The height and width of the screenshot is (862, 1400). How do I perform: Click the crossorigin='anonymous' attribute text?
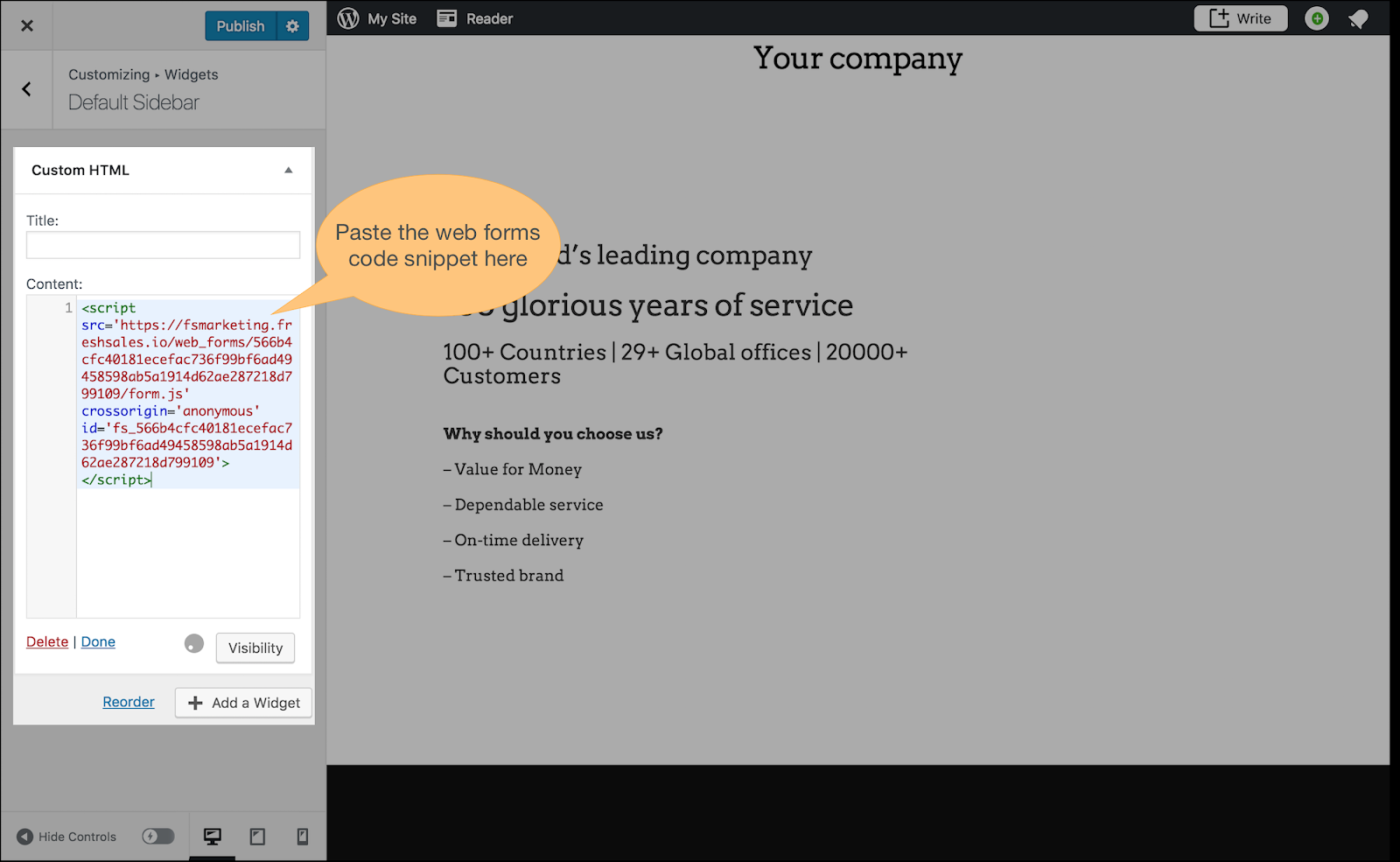click(171, 411)
